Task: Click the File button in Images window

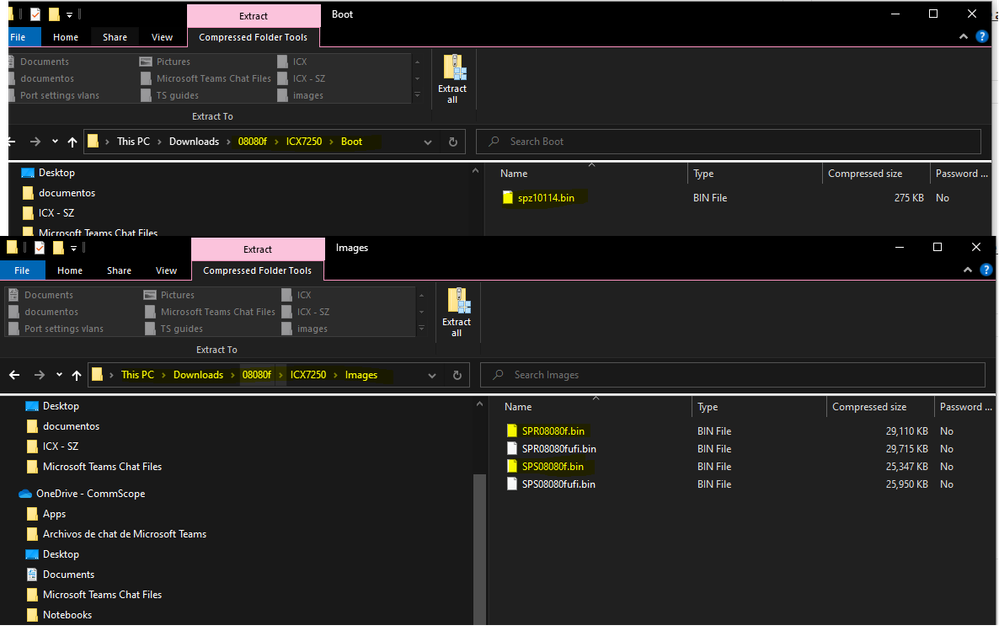Action: (22, 270)
